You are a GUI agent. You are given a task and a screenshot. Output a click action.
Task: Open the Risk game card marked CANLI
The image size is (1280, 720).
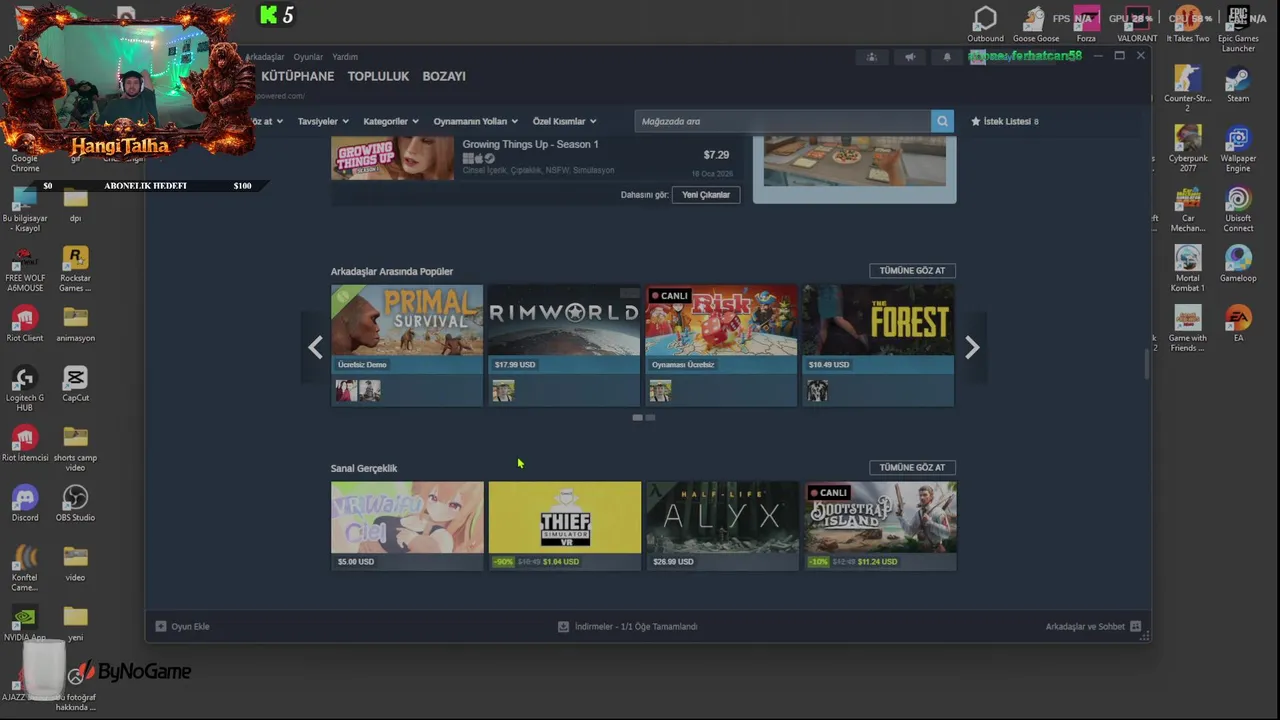point(721,345)
